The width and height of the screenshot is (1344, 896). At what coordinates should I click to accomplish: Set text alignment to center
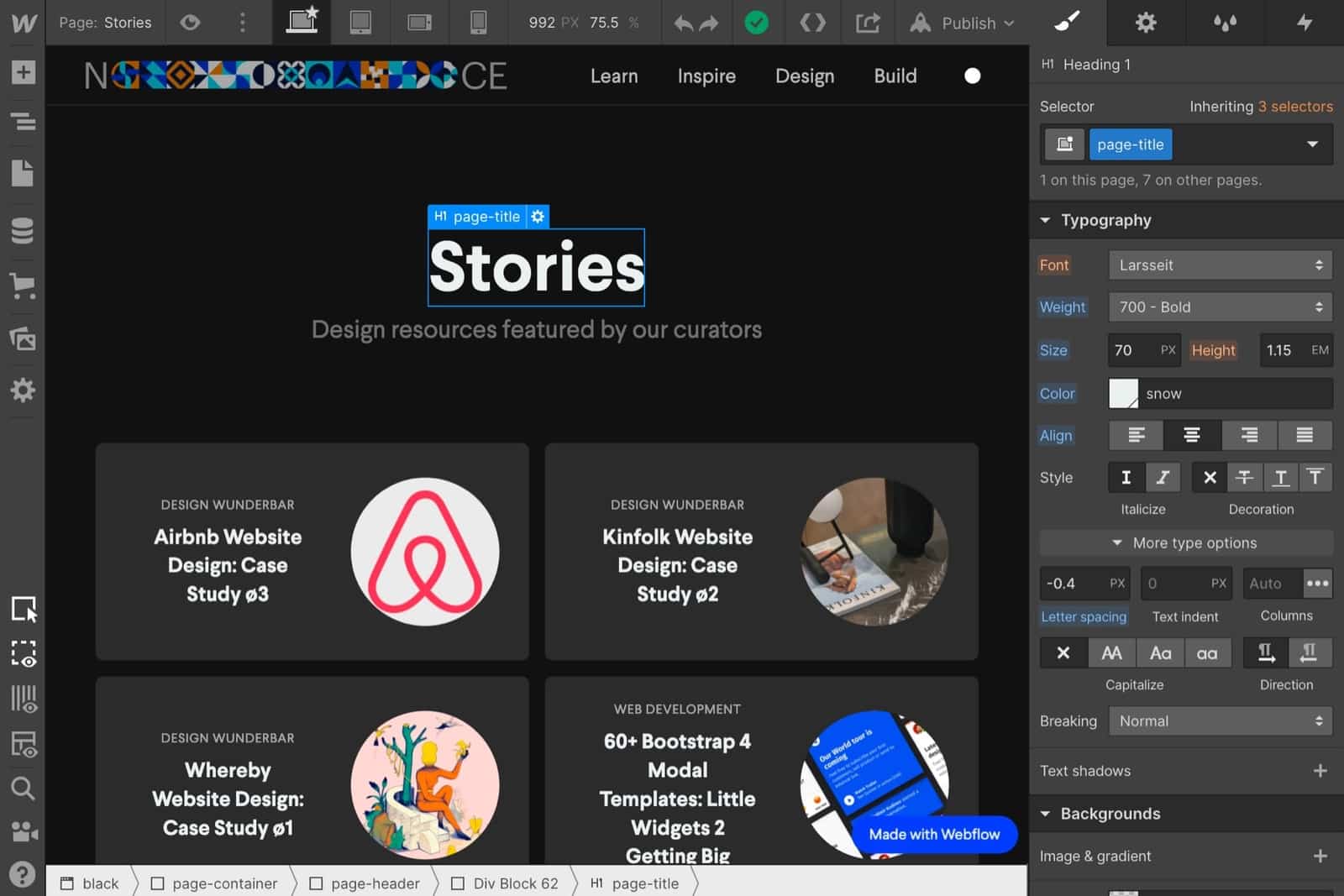[1192, 435]
